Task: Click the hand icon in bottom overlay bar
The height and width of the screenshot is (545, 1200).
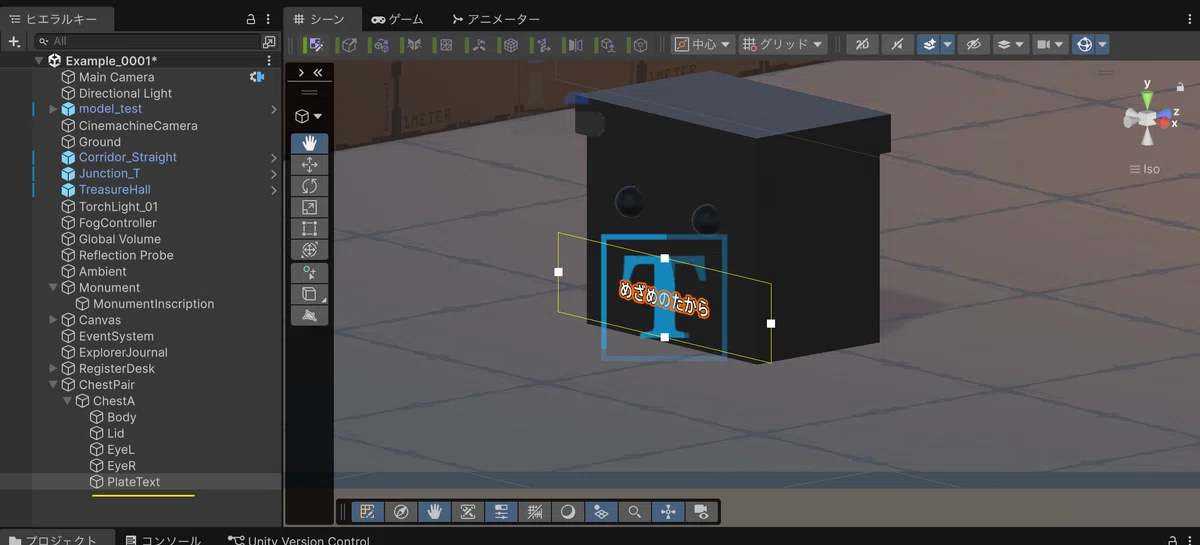Action: tap(434, 512)
